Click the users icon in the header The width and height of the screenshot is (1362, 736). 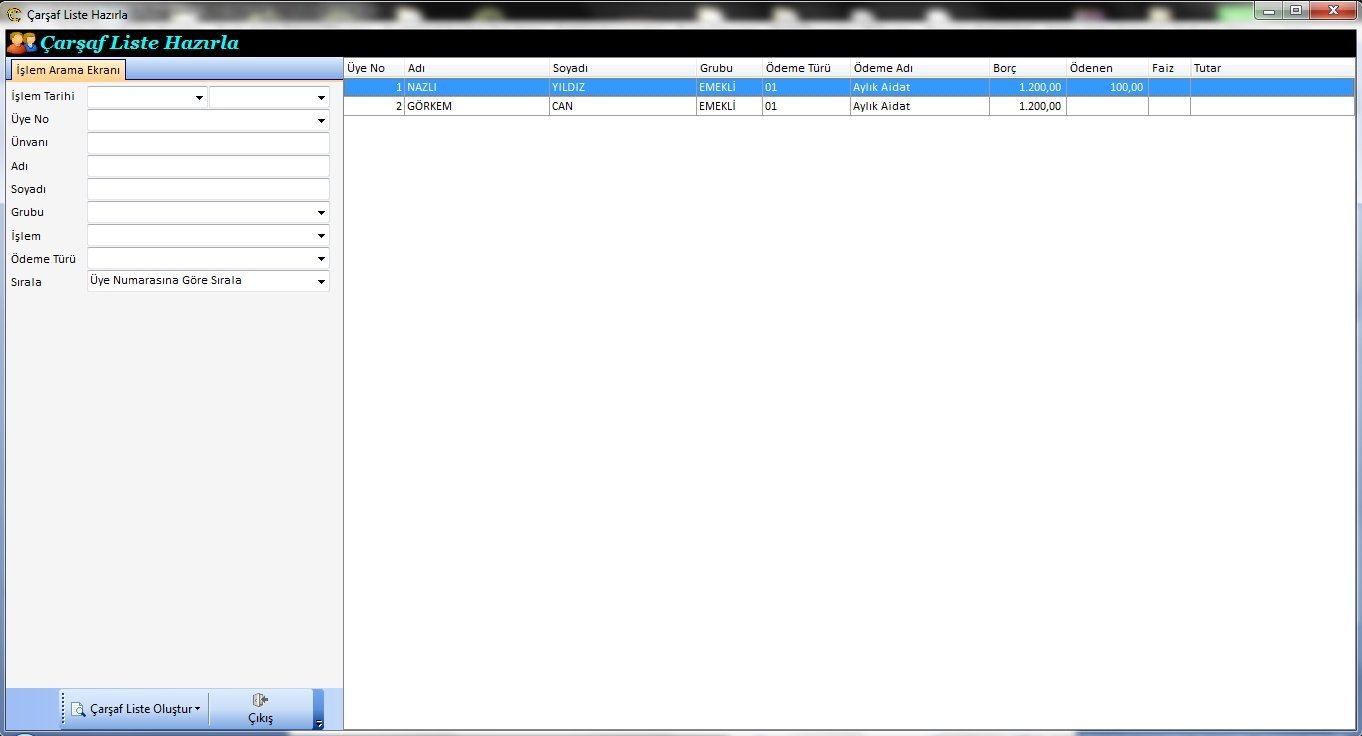[21, 43]
